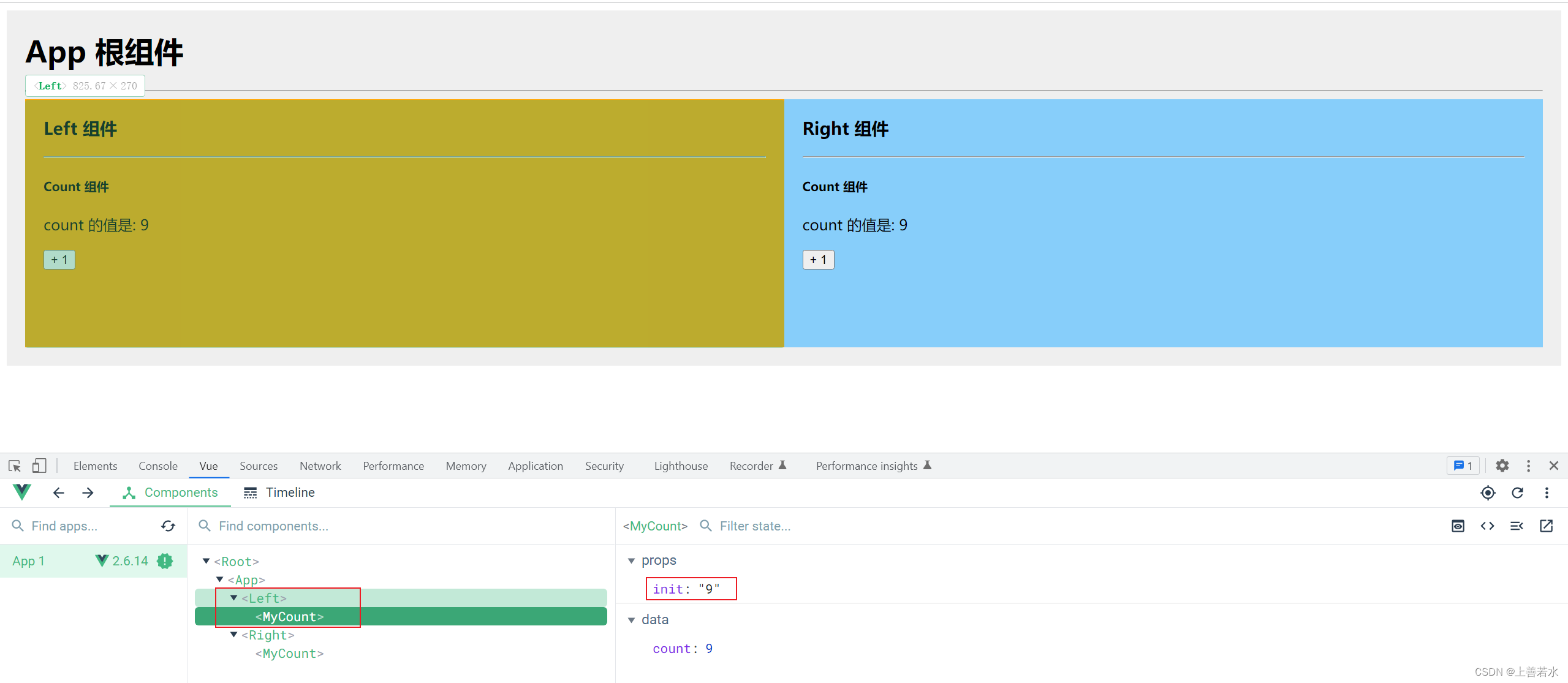Click +1 button in Right component
Viewport: 1568px width, 683px height.
tap(818, 260)
